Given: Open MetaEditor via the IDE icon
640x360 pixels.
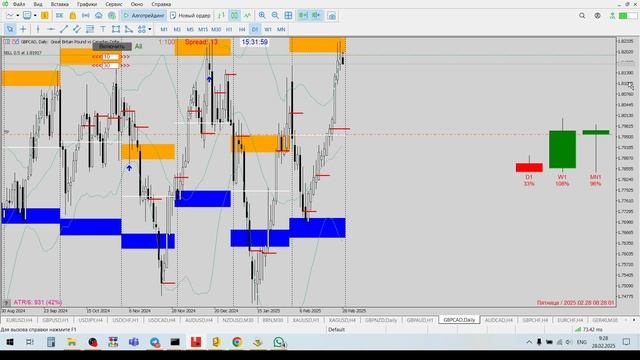Looking at the screenshot, I should click(59, 16).
